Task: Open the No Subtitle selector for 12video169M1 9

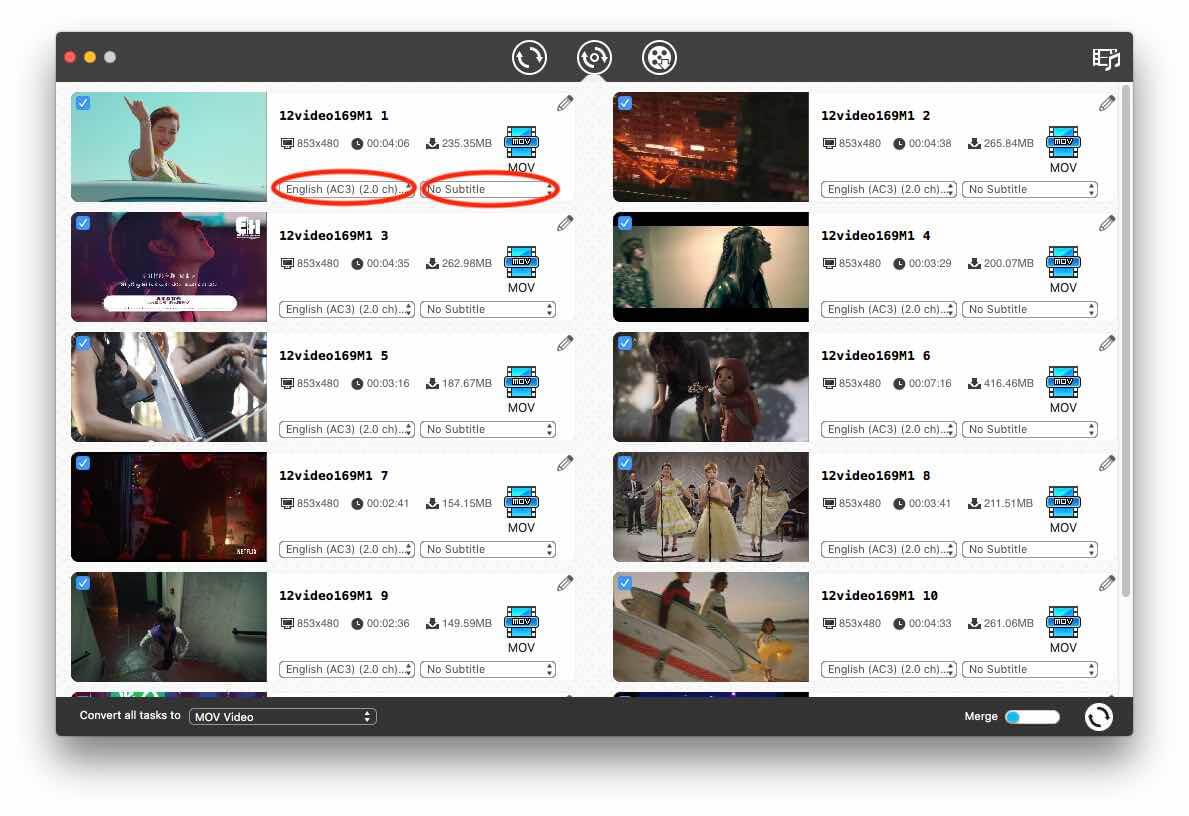Action: click(x=488, y=668)
